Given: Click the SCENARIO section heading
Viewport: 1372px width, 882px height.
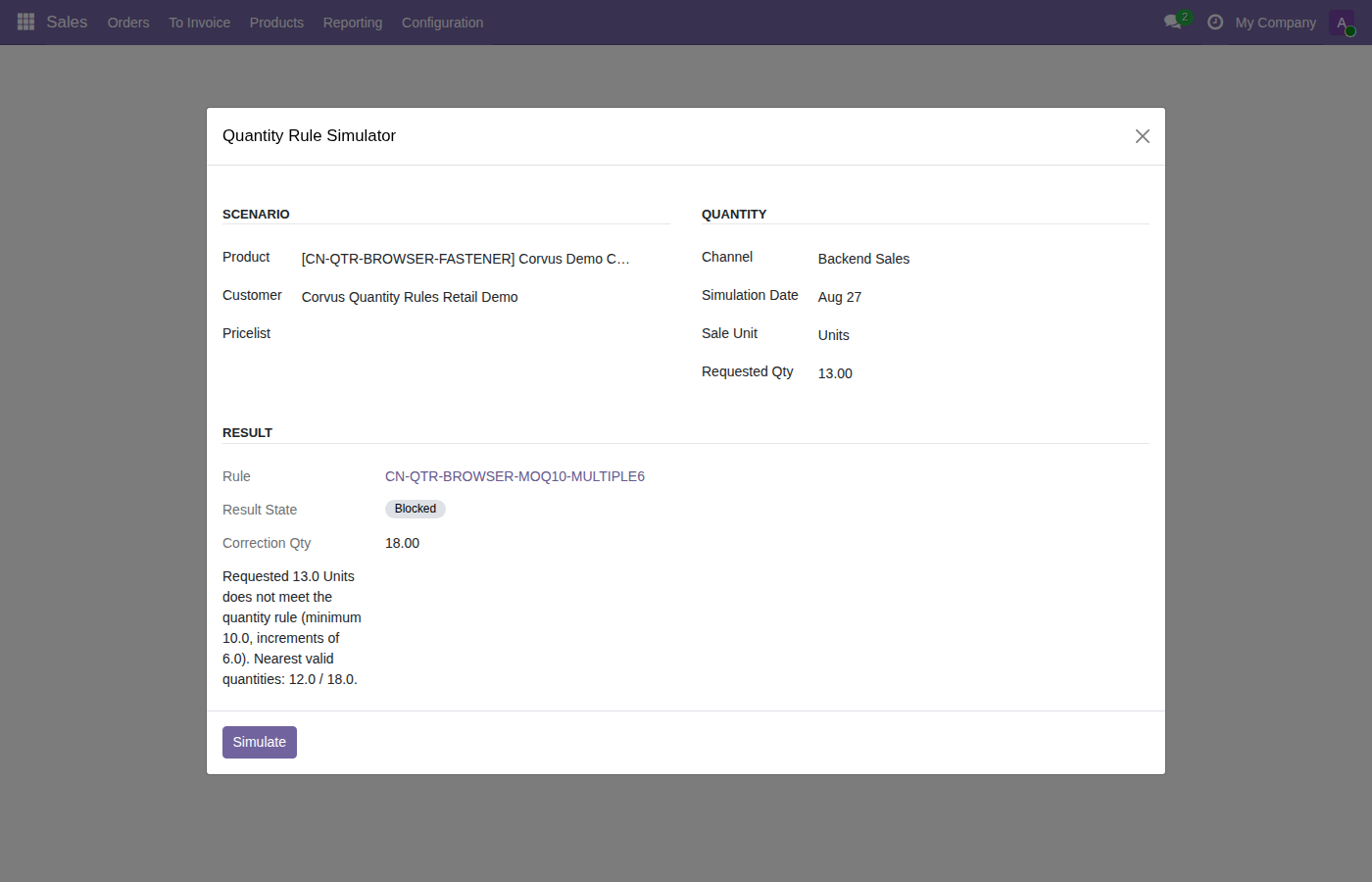Looking at the screenshot, I should [256, 215].
